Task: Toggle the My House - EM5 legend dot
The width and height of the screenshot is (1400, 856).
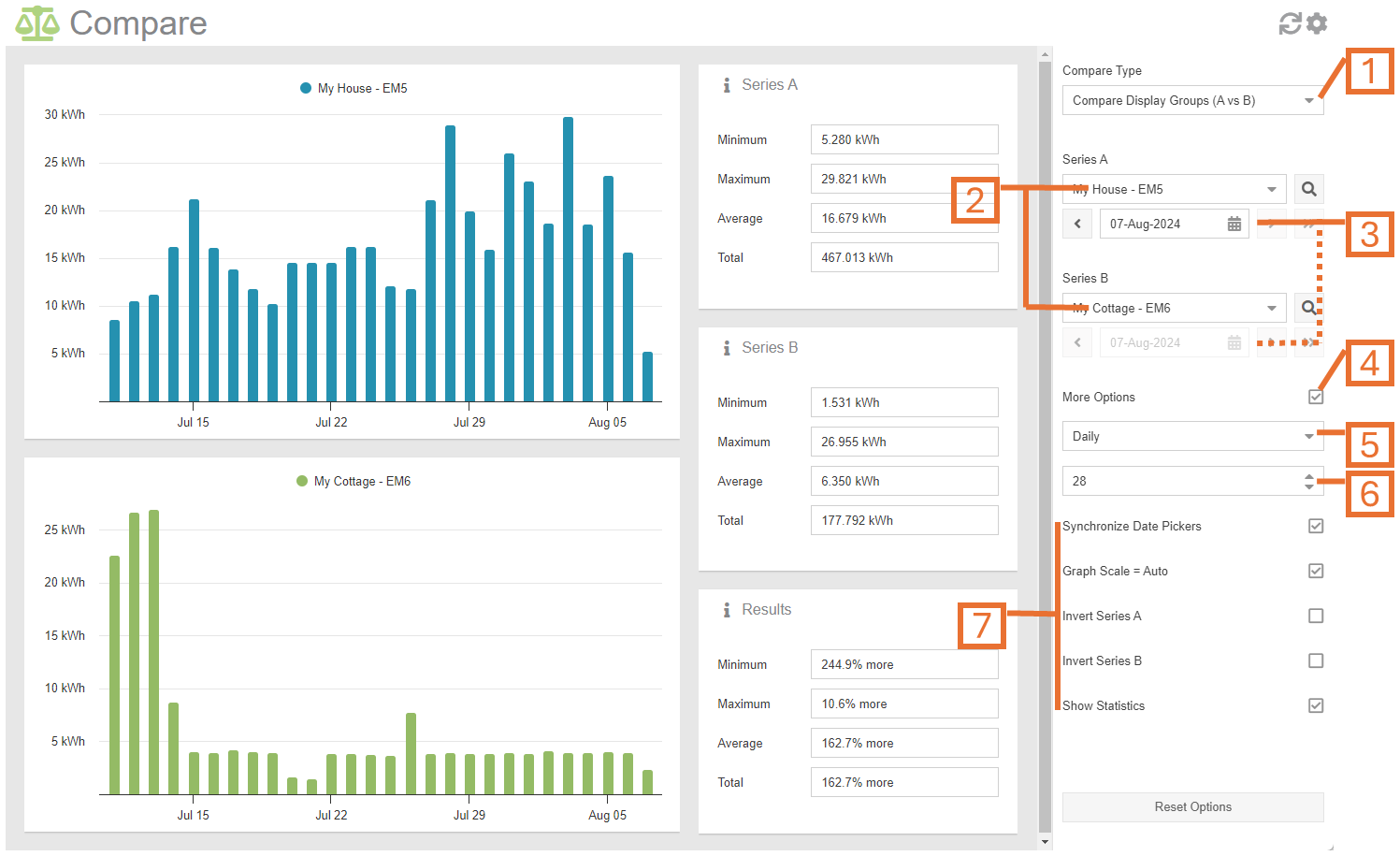Action: tap(306, 88)
